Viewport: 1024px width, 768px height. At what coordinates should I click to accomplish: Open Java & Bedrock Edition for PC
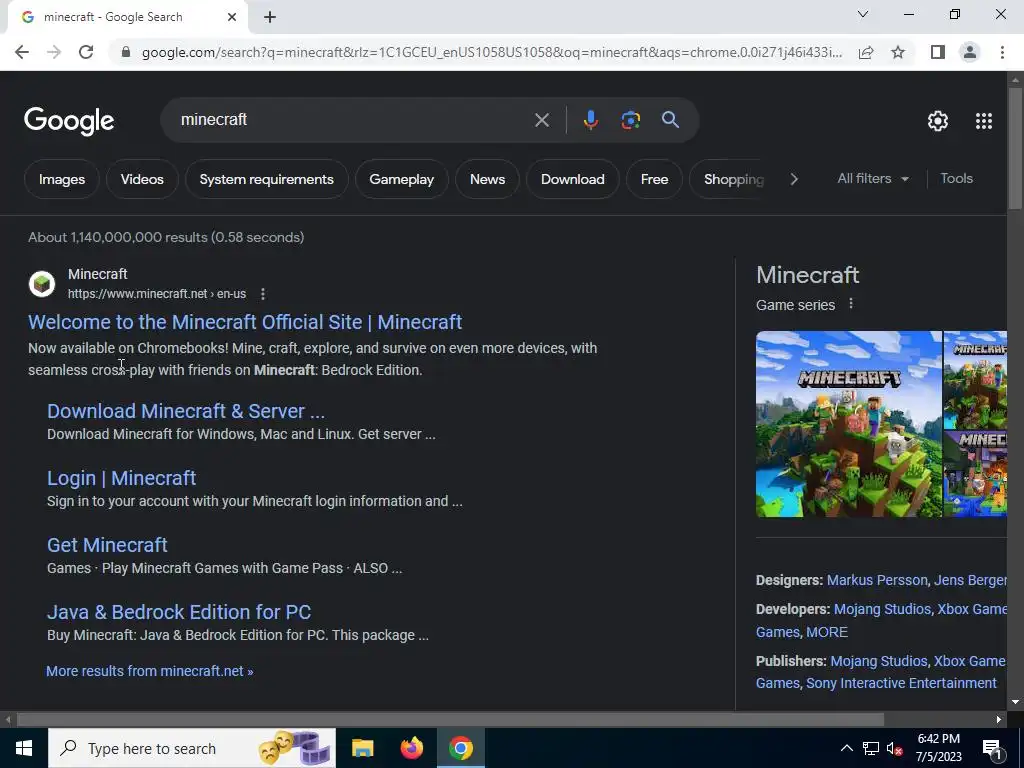tap(179, 612)
